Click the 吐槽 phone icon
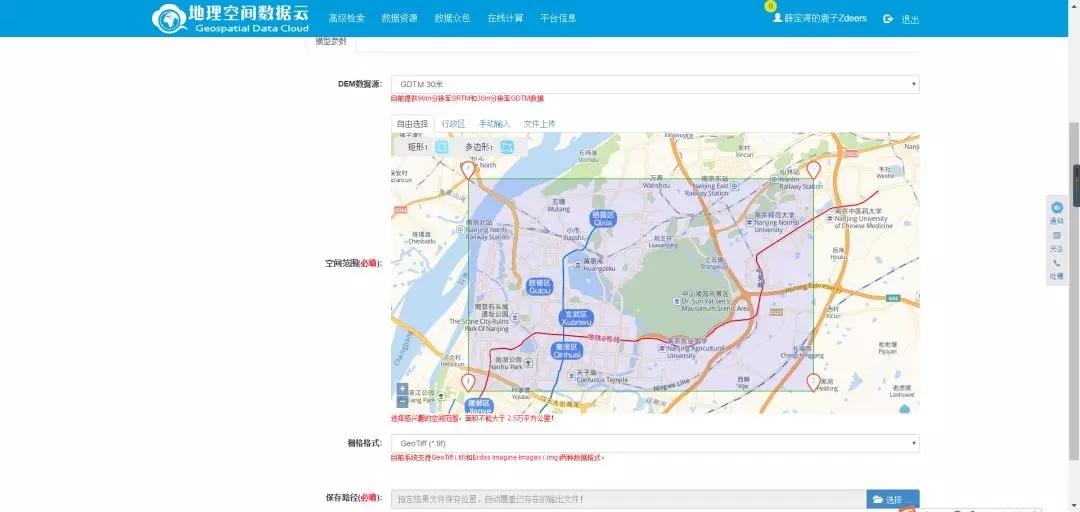 (1057, 263)
